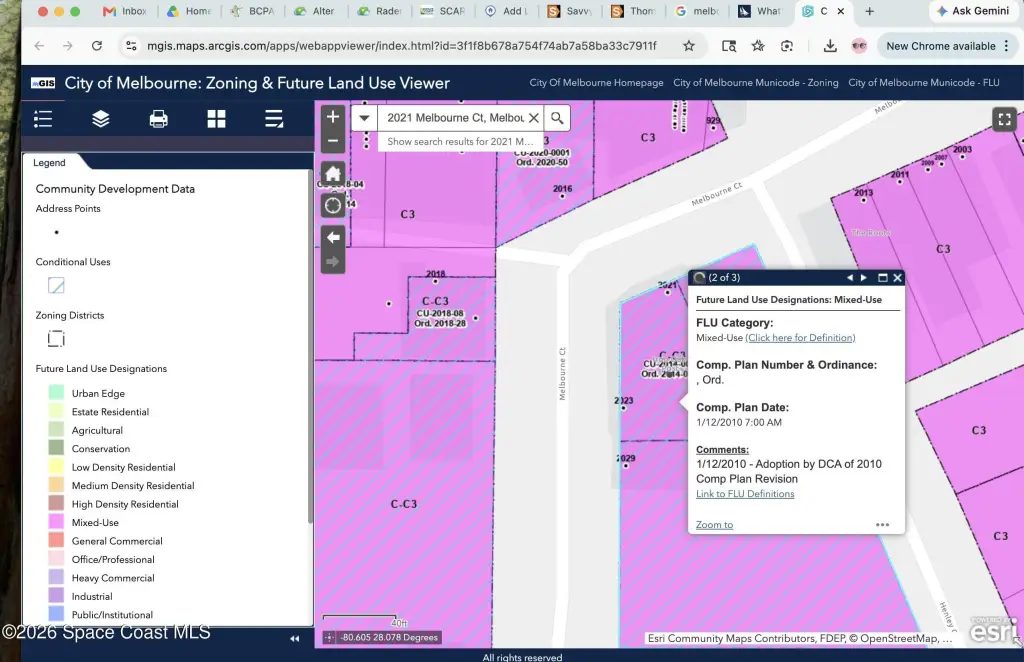Open the Print widget icon
Screen dimensions: 1024x662
(159, 119)
